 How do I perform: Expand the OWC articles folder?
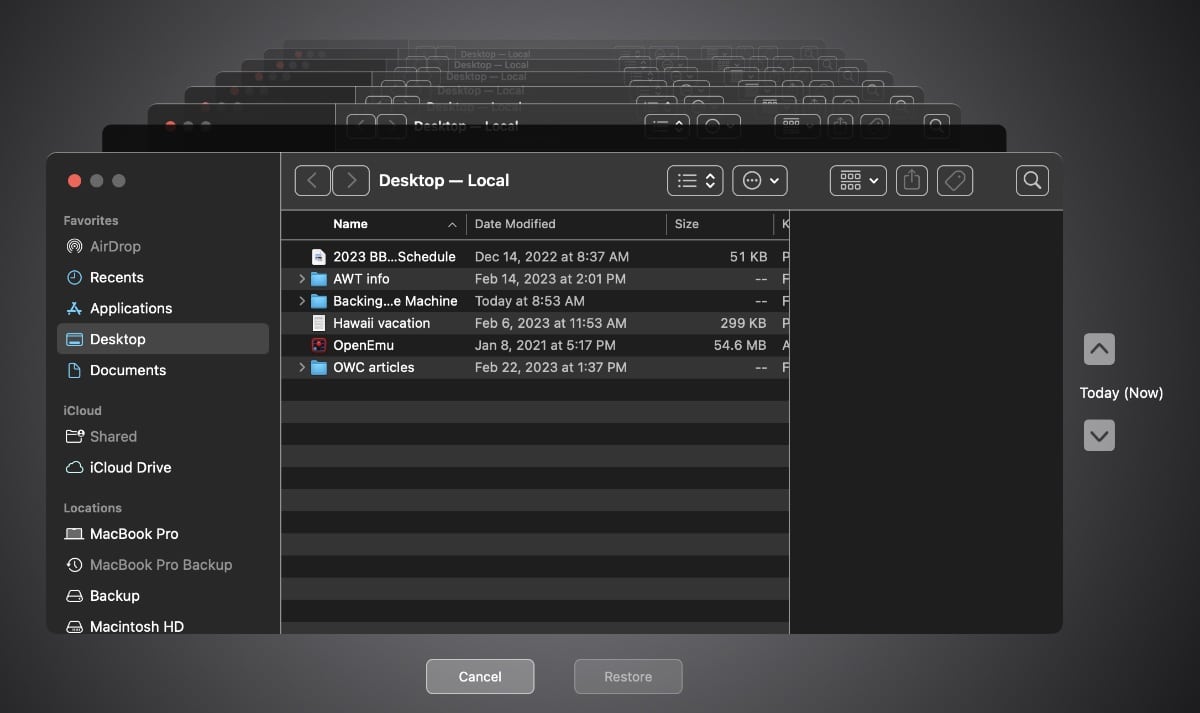(302, 368)
